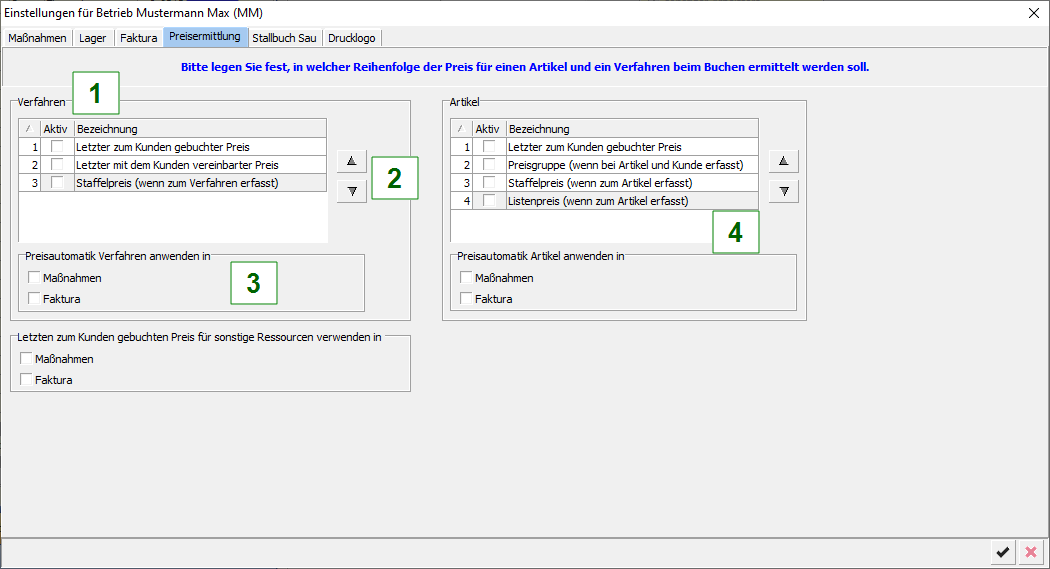Enable Faktura under Preisautomatik Artikel

tap(467, 299)
